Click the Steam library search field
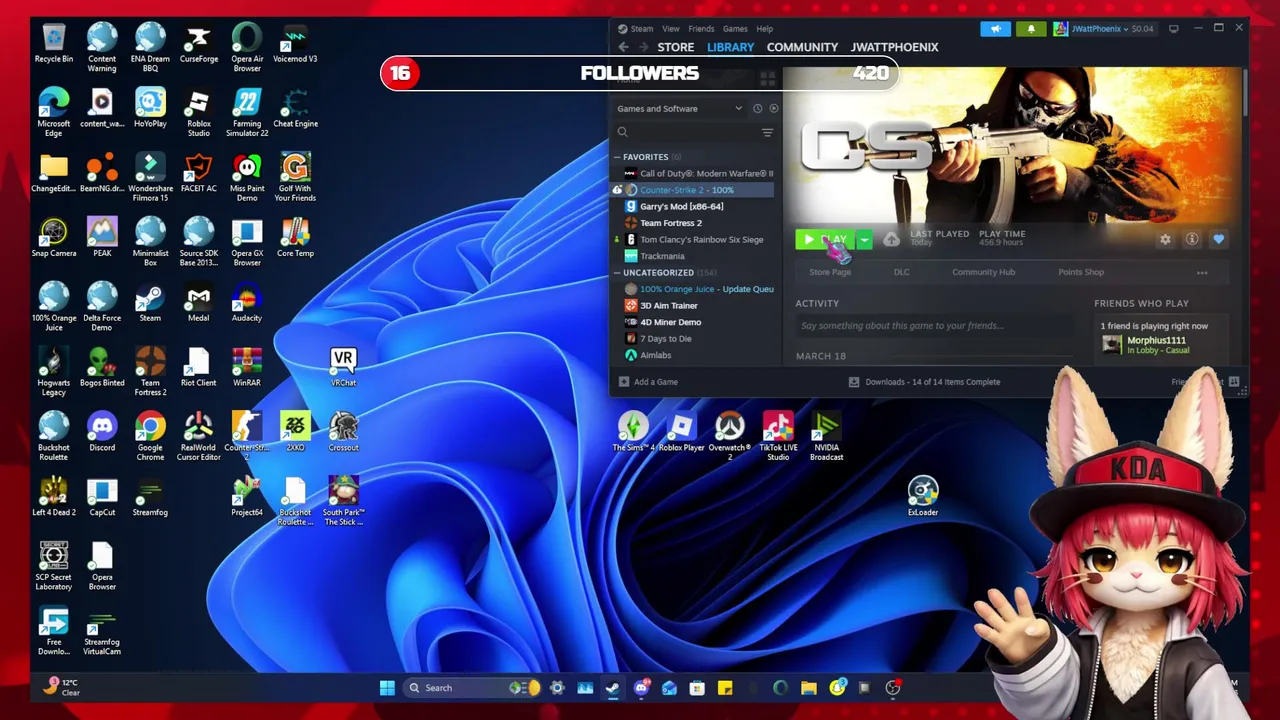 tap(685, 132)
